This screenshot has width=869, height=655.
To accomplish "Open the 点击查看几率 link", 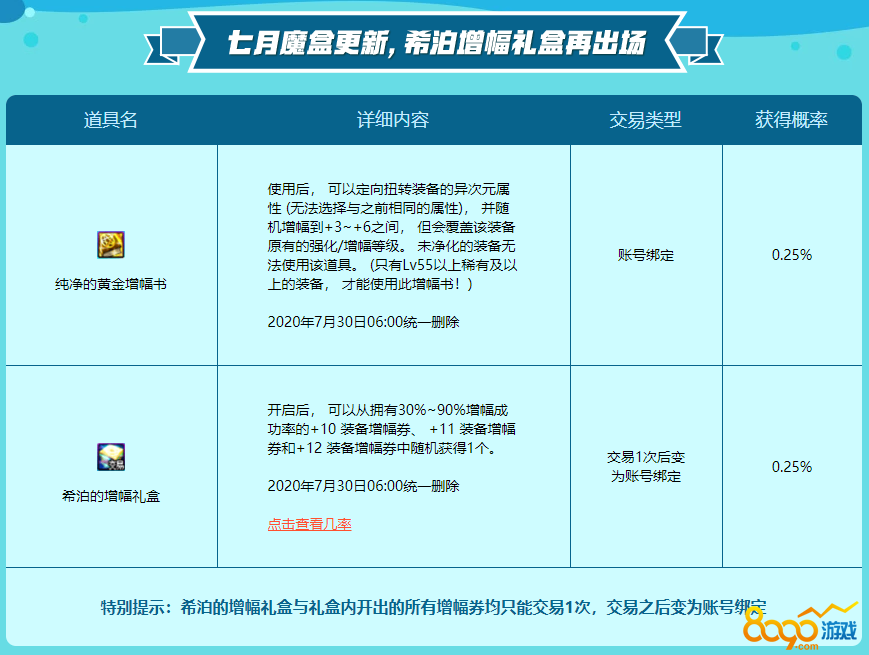I will [x=309, y=525].
